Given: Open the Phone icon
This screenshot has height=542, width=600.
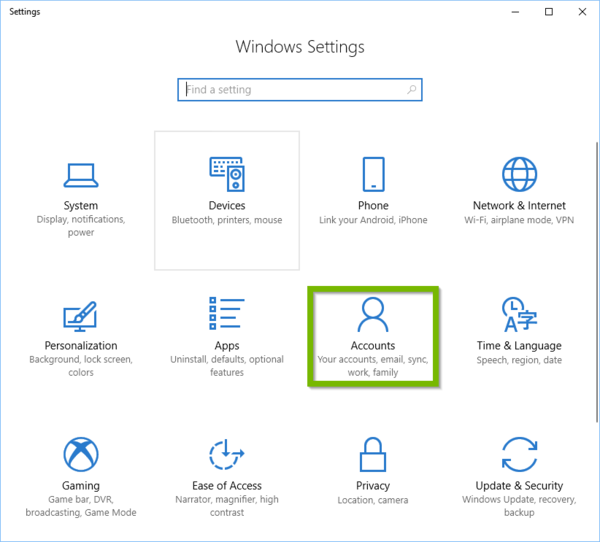Looking at the screenshot, I should coord(373,174).
